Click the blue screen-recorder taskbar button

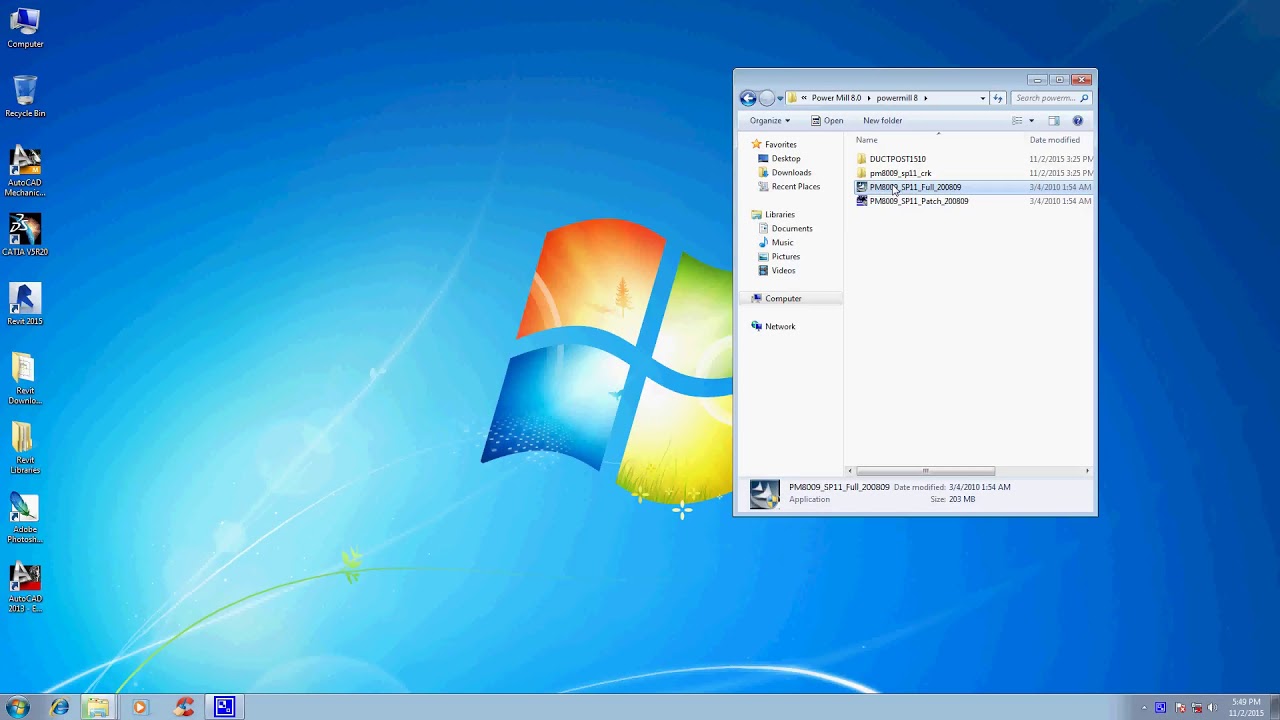[x=224, y=707]
